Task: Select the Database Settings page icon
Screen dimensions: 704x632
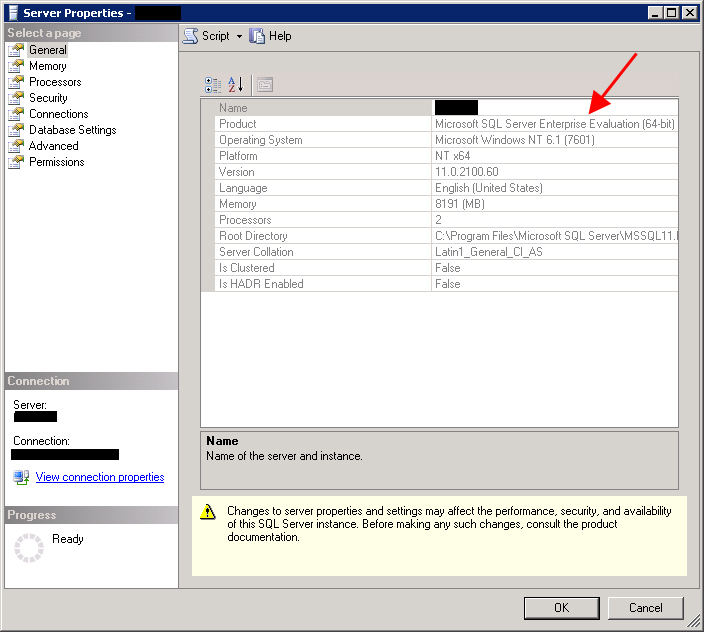Action: coord(16,130)
